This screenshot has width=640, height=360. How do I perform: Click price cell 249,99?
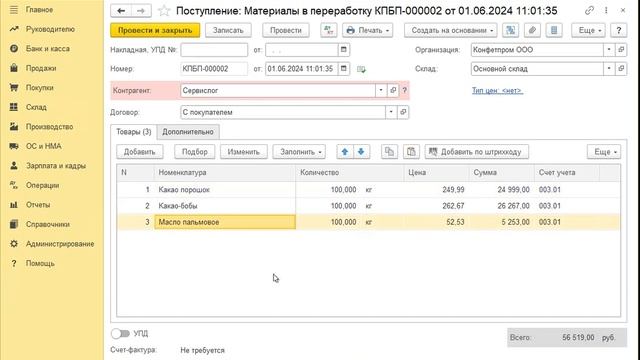[437, 190]
